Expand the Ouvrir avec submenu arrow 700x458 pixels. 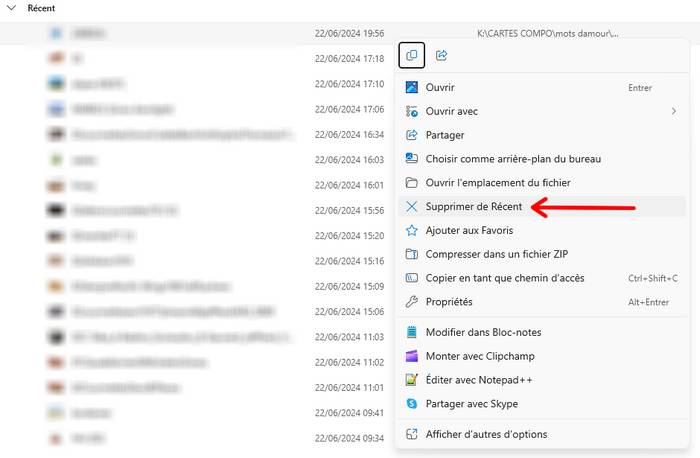pyautogui.click(x=674, y=111)
